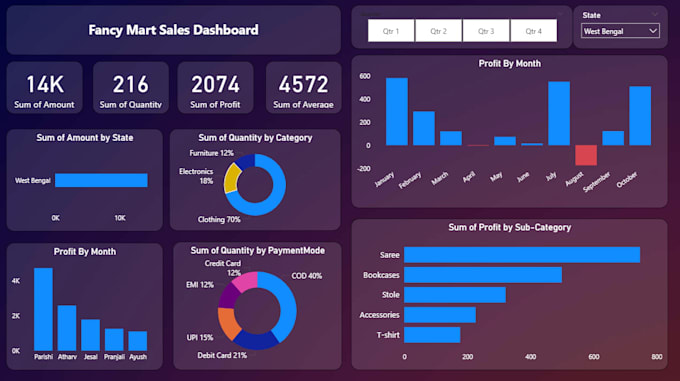Image resolution: width=680 pixels, height=381 pixels.
Task: Click the Clothing 70% label
Action: [219, 220]
